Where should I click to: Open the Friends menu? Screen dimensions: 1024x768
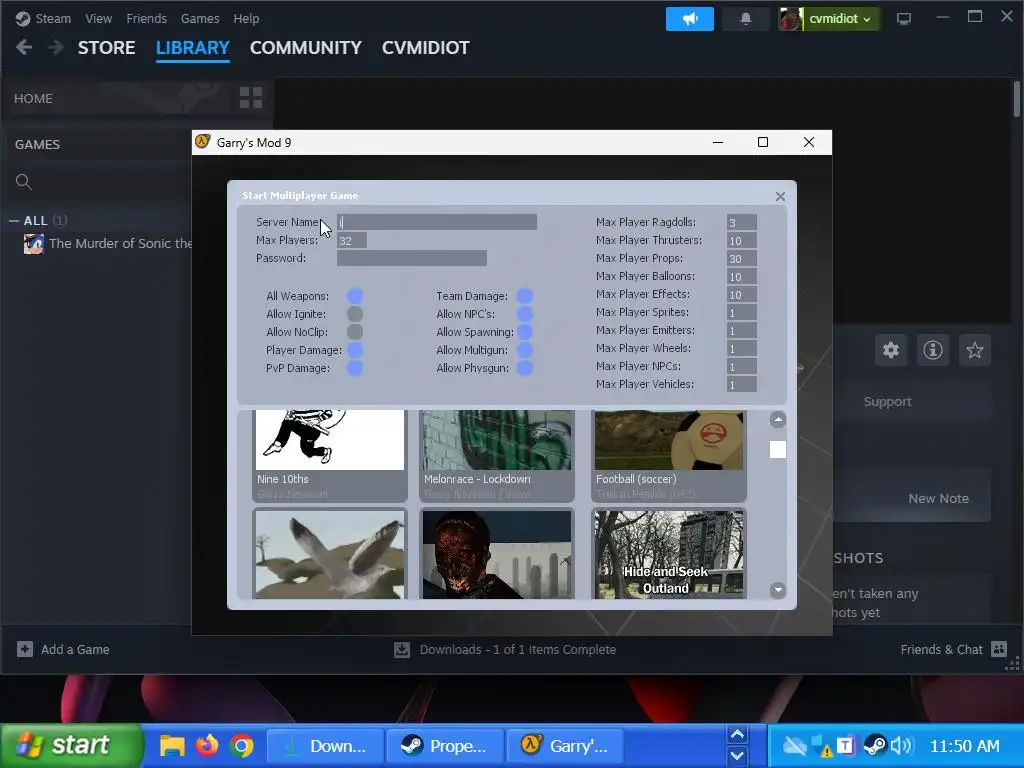click(146, 19)
